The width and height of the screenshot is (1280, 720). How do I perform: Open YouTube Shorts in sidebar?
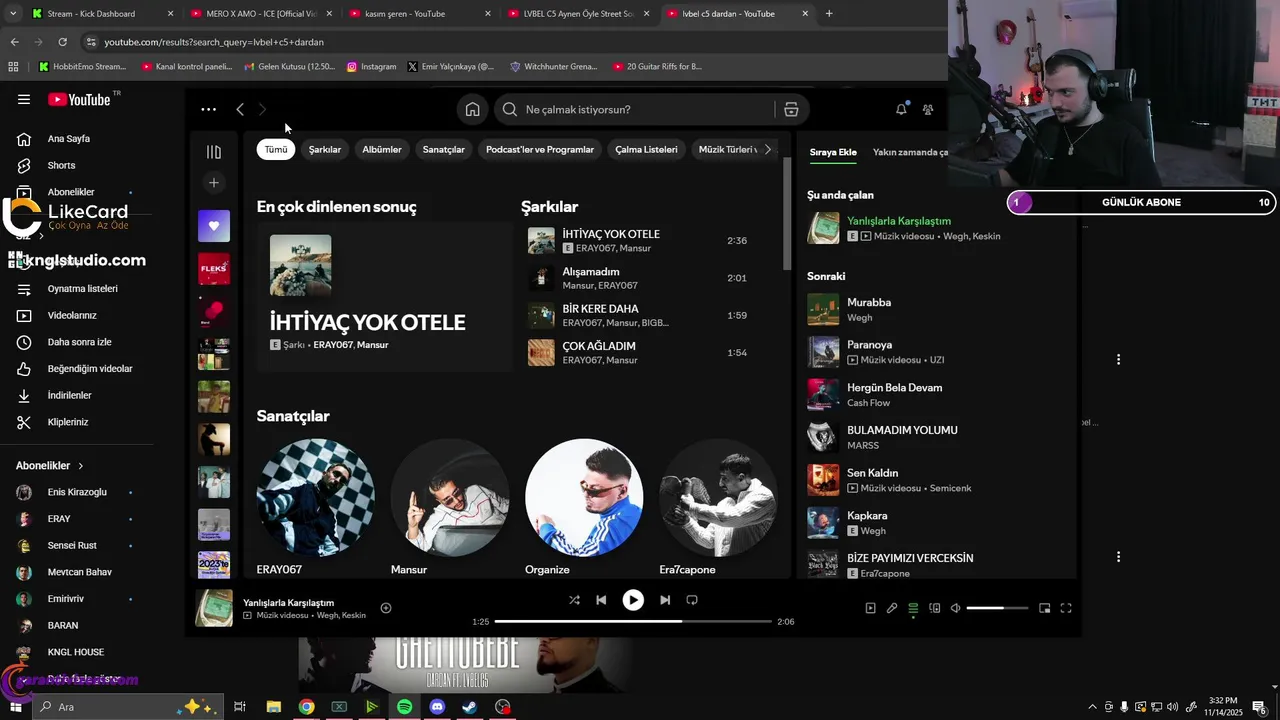click(x=61, y=165)
